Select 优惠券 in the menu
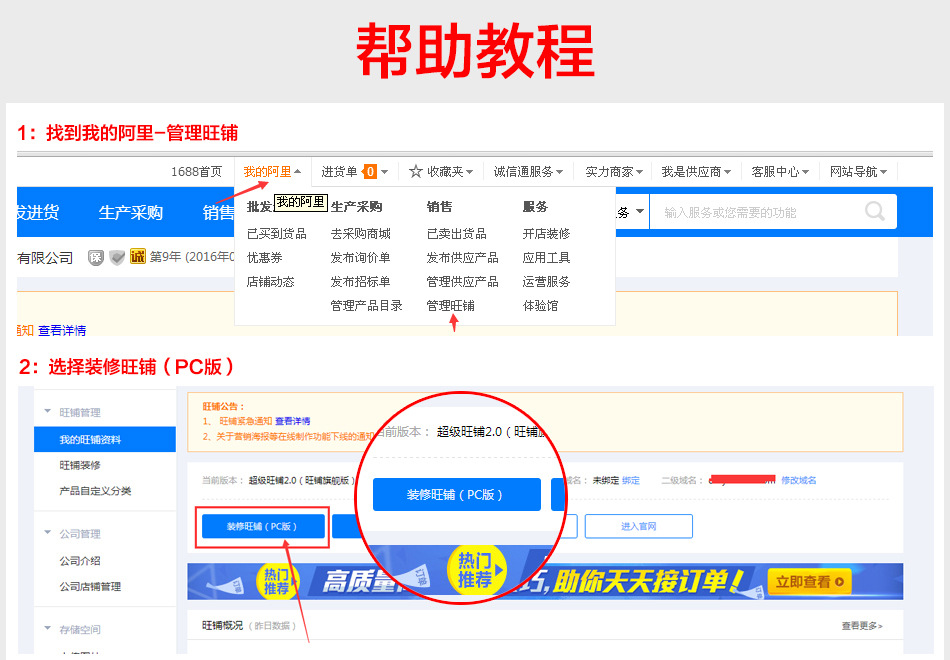Screen dimensions: 950x660 pyautogui.click(x=264, y=258)
